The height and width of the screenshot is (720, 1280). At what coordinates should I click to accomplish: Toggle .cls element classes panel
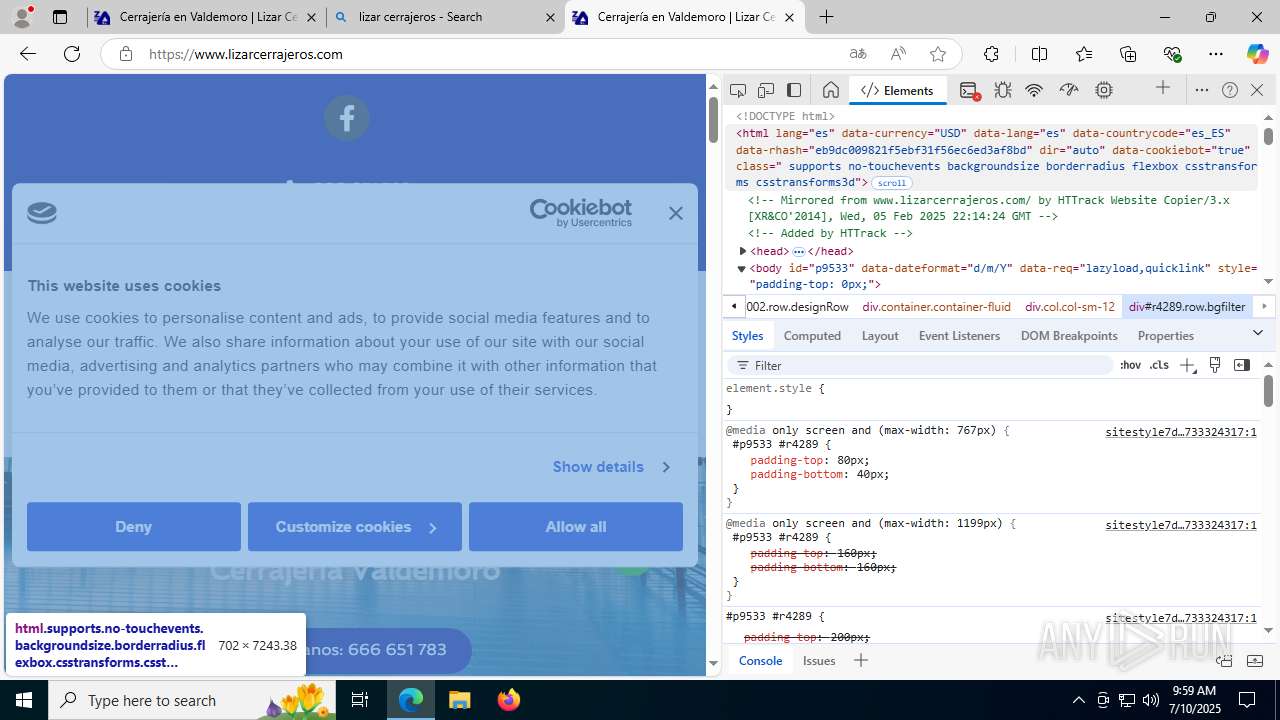pos(1159,365)
